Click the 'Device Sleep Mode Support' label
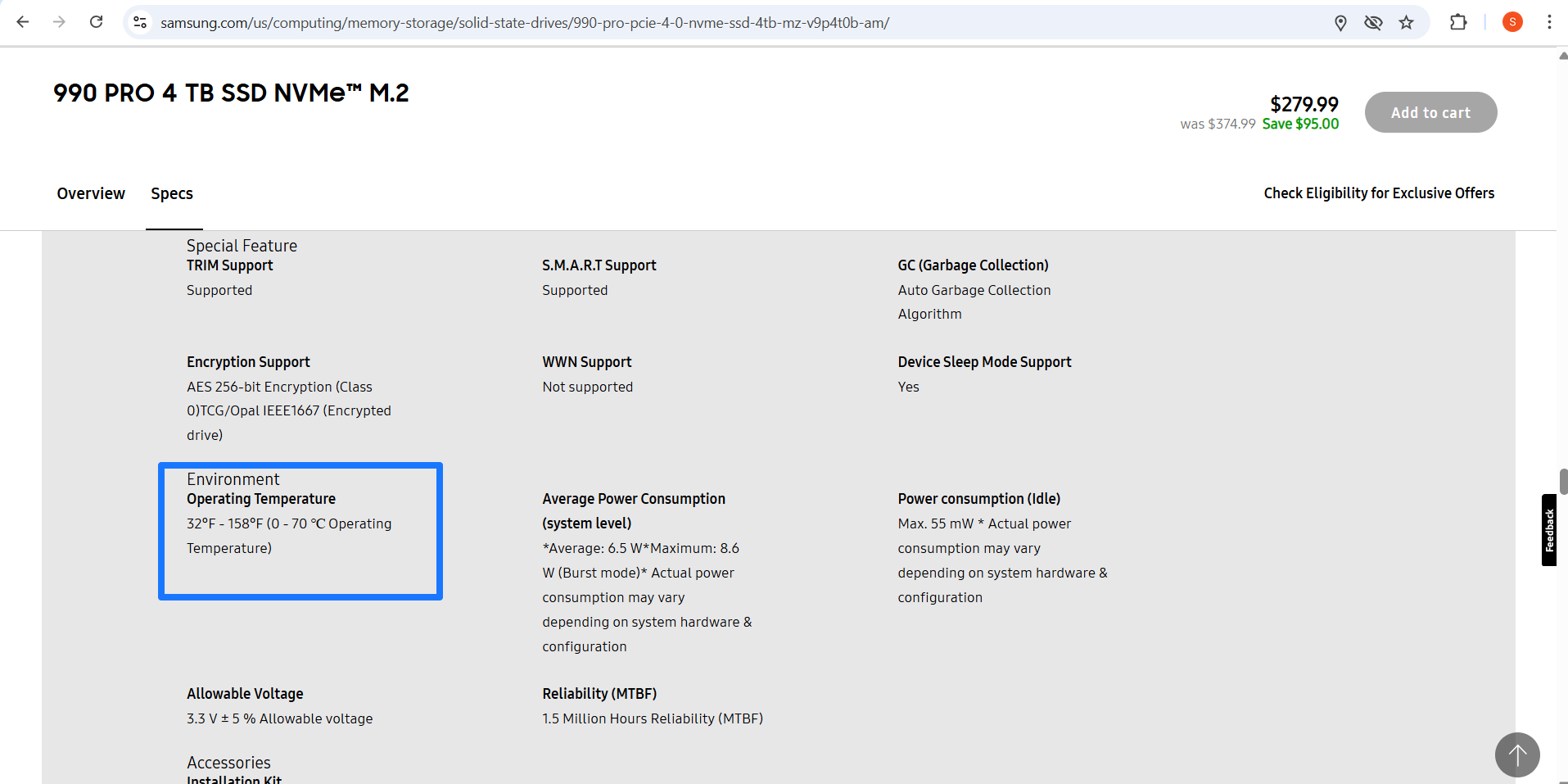1568x784 pixels. 984,362
